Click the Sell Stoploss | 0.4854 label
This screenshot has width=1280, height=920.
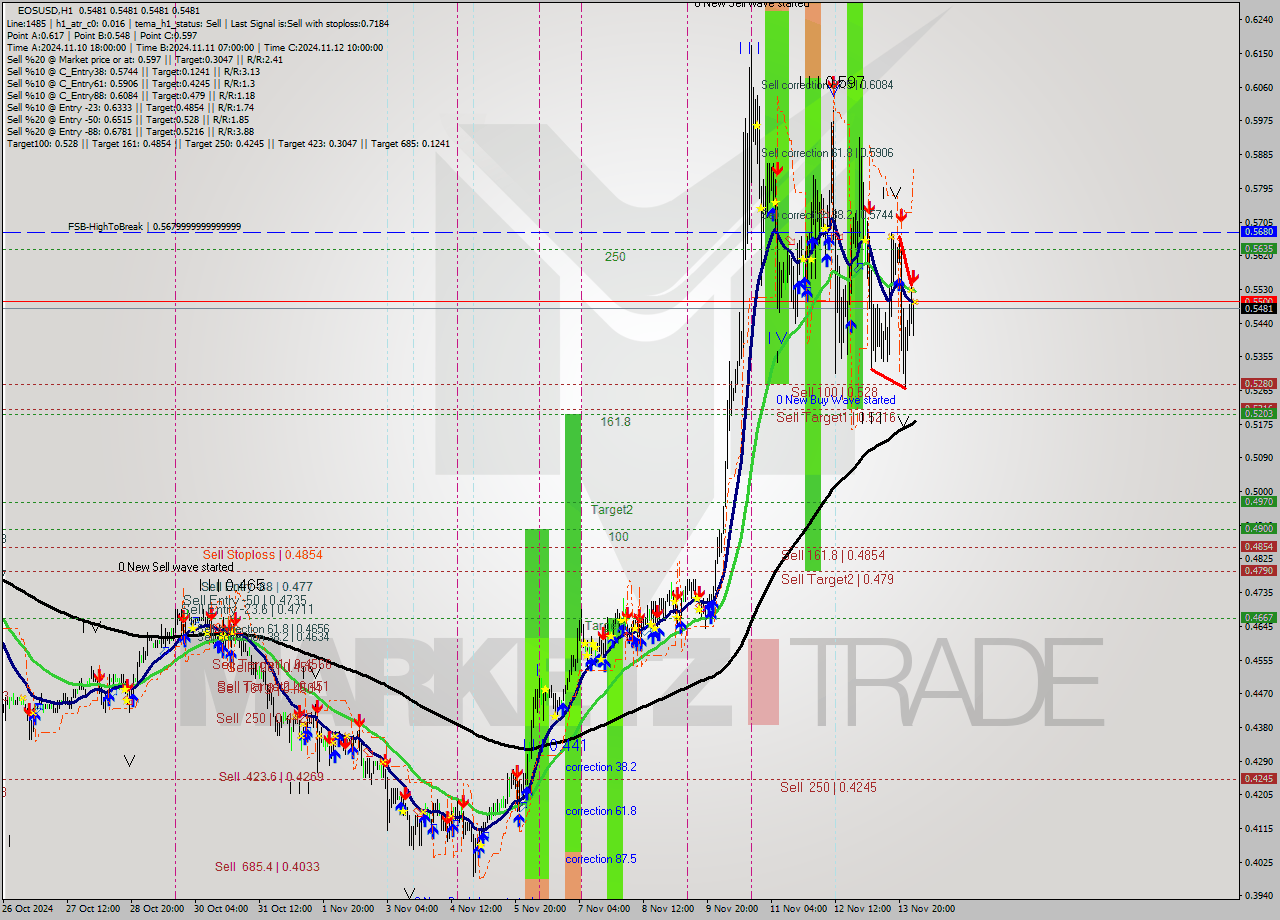point(262,554)
